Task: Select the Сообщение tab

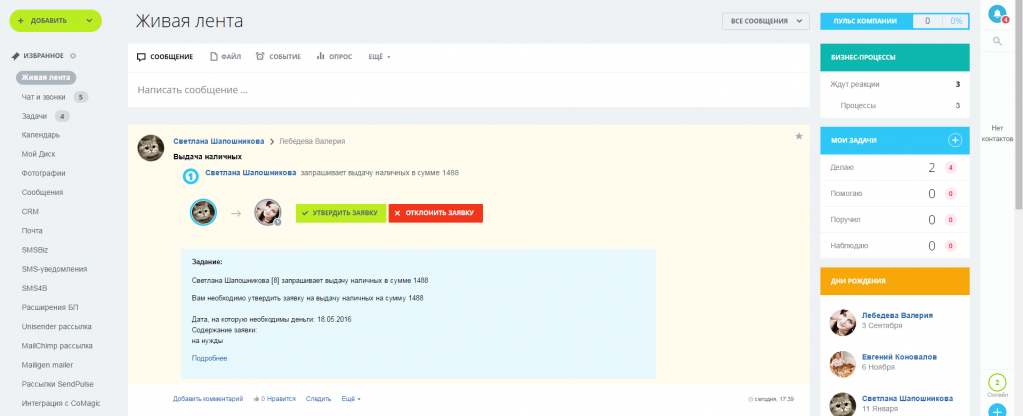Action: pos(165,57)
